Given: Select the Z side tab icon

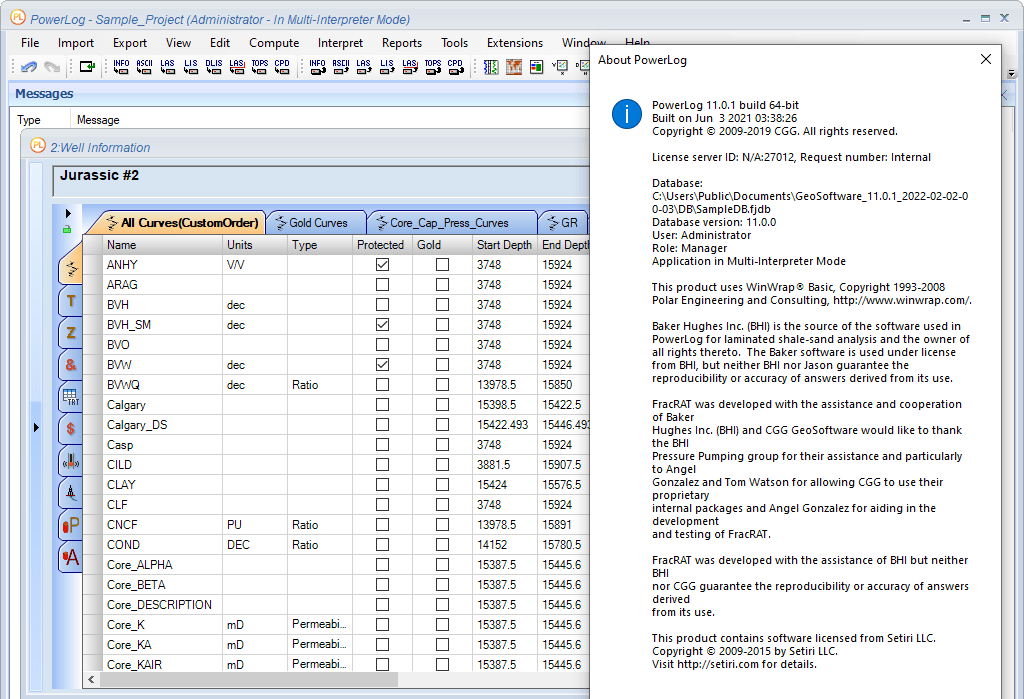Looking at the screenshot, I should [x=71, y=333].
